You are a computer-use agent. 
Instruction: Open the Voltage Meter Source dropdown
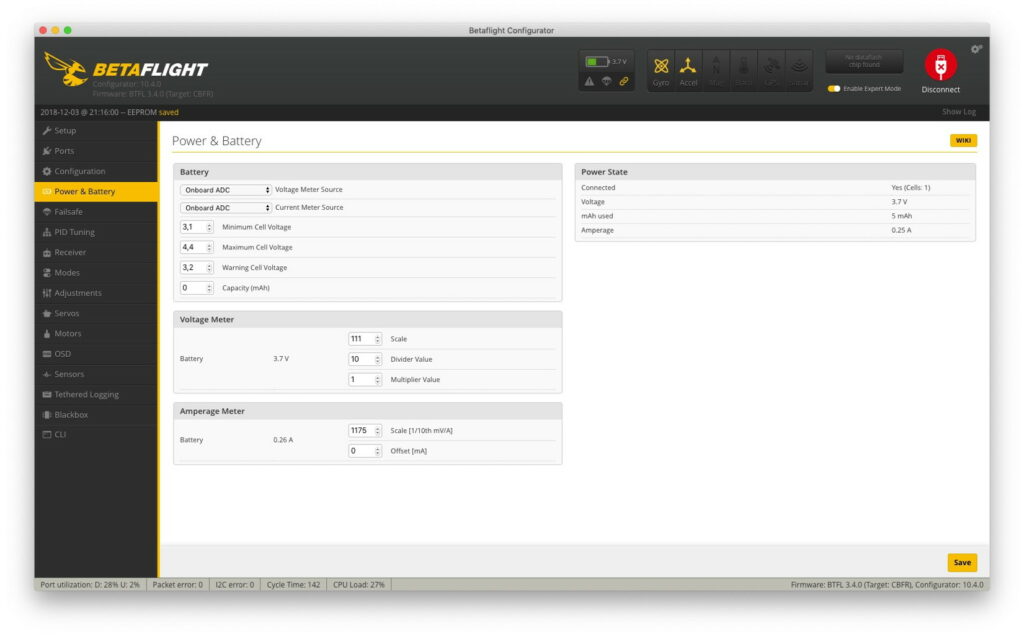tap(226, 190)
